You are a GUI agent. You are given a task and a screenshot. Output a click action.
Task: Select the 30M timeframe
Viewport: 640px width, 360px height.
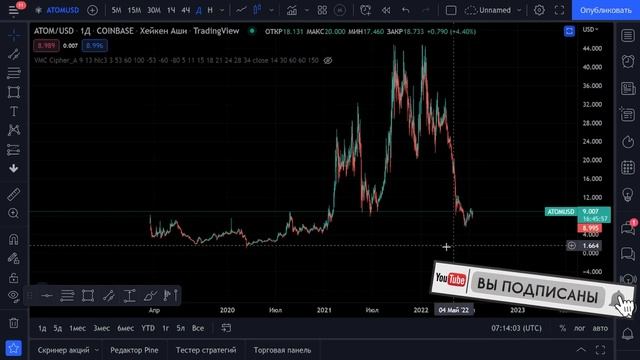pos(153,10)
